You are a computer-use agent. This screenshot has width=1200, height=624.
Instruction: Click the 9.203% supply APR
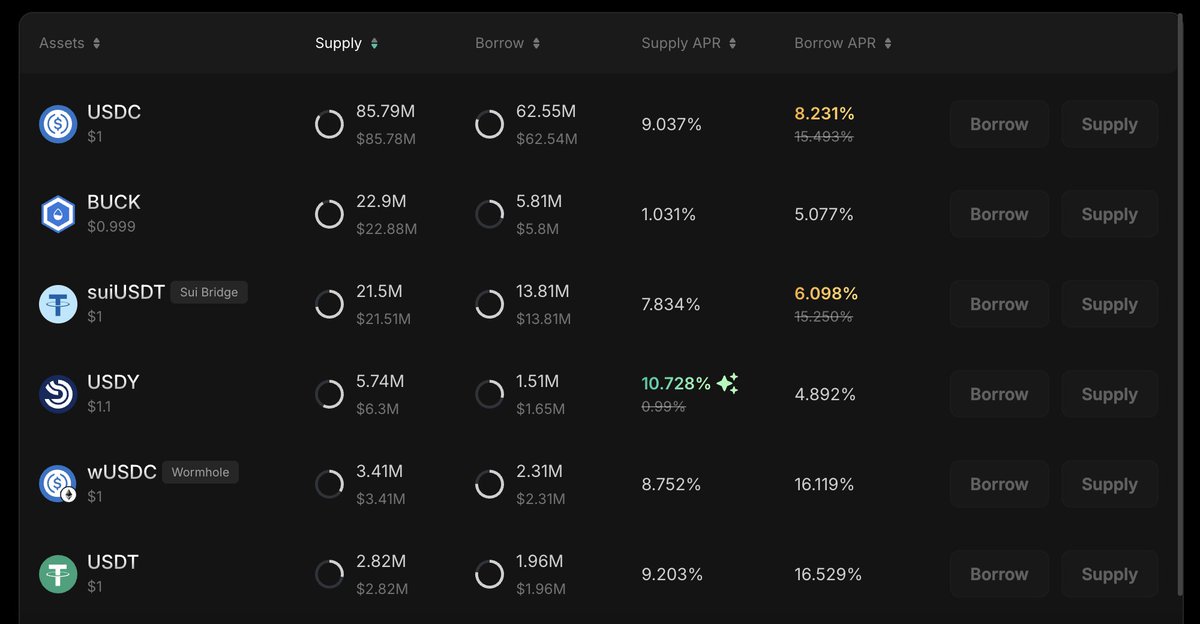click(672, 574)
